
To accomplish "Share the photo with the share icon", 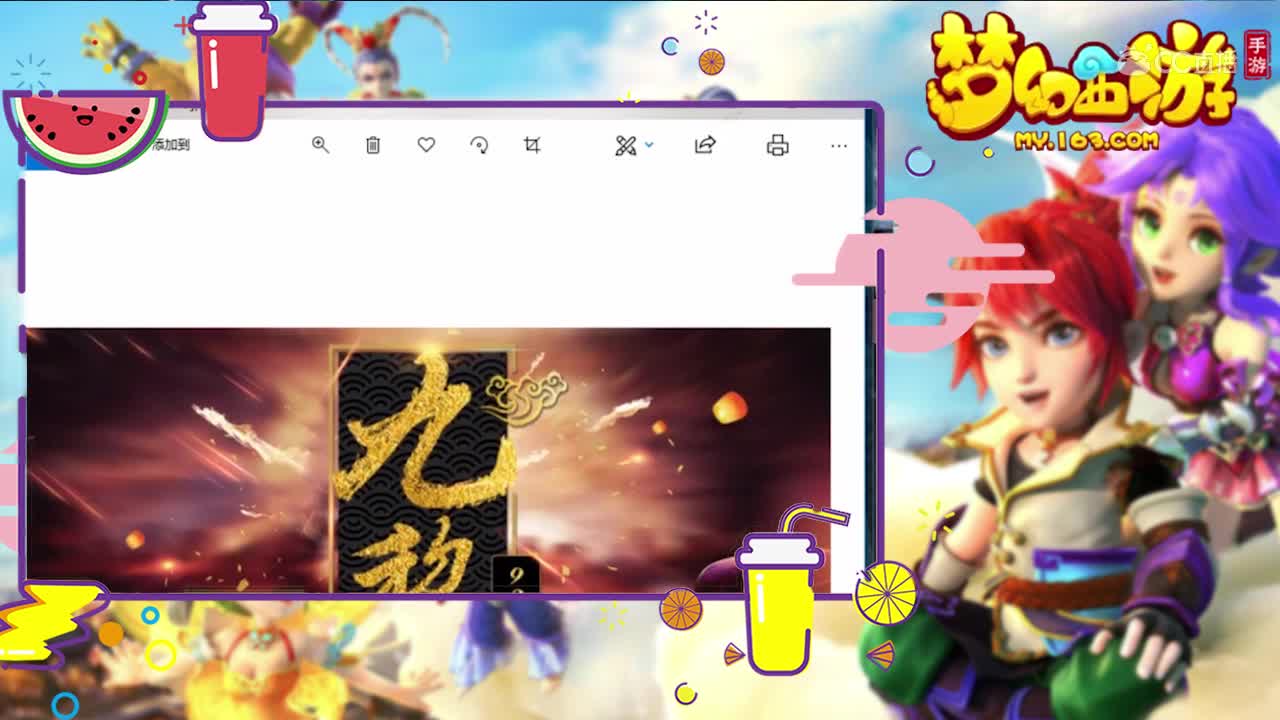I will click(705, 145).
